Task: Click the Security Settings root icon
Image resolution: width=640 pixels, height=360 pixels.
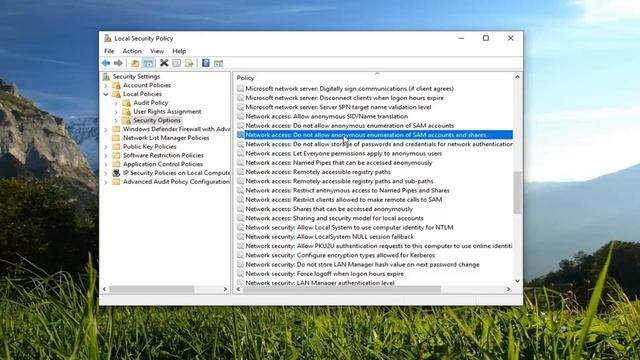Action: [107, 76]
